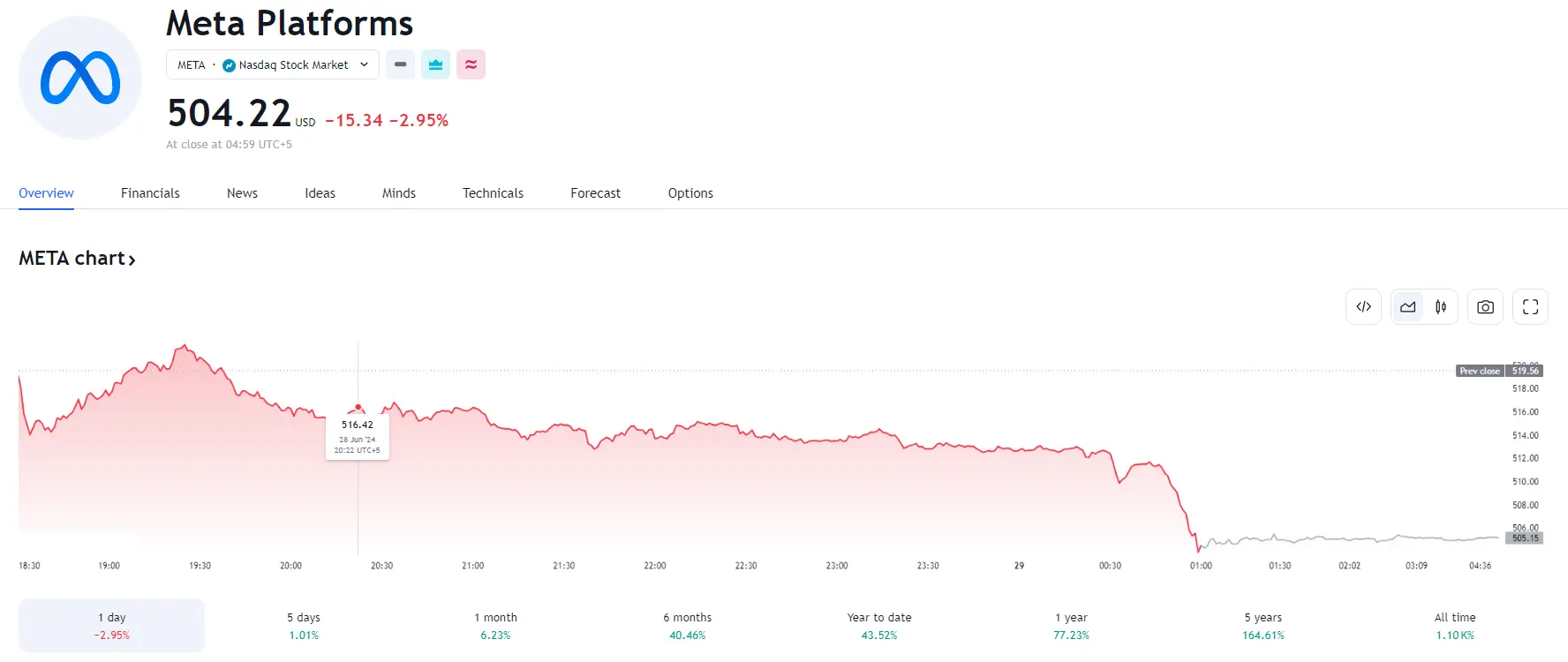
Task: Select the 1 year range
Action: point(1071,626)
